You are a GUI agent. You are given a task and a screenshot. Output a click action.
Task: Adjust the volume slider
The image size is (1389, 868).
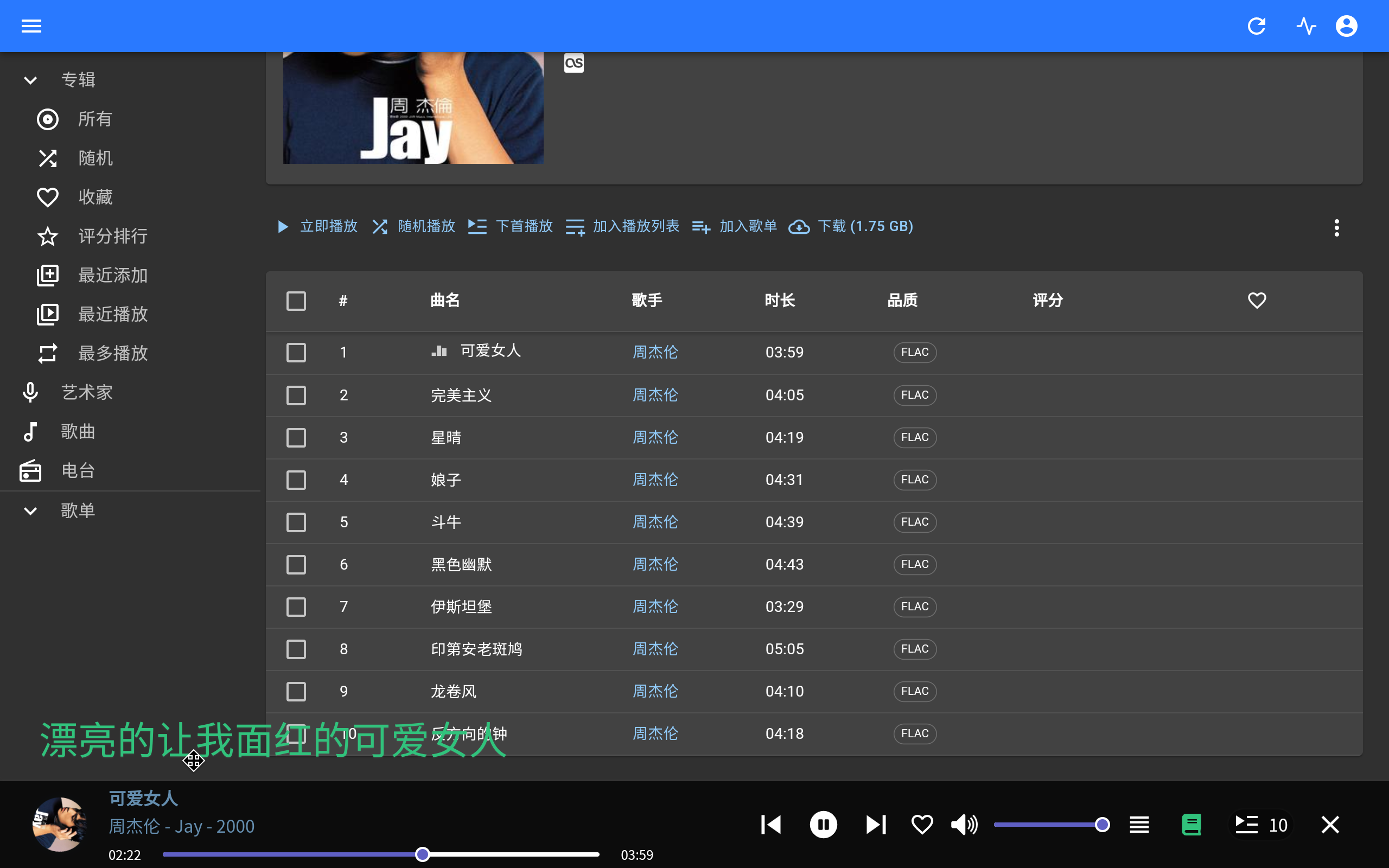[x=1051, y=825]
